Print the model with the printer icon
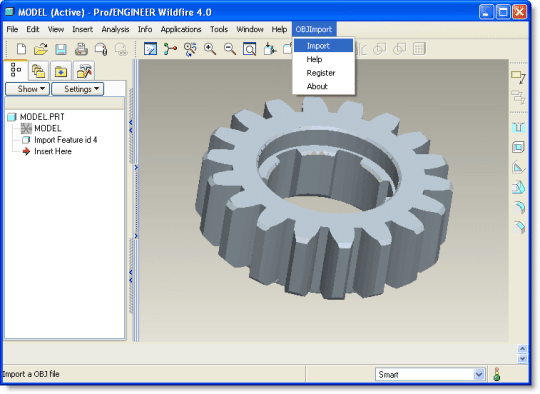Screen dimensions: 540x394 [x=81, y=49]
